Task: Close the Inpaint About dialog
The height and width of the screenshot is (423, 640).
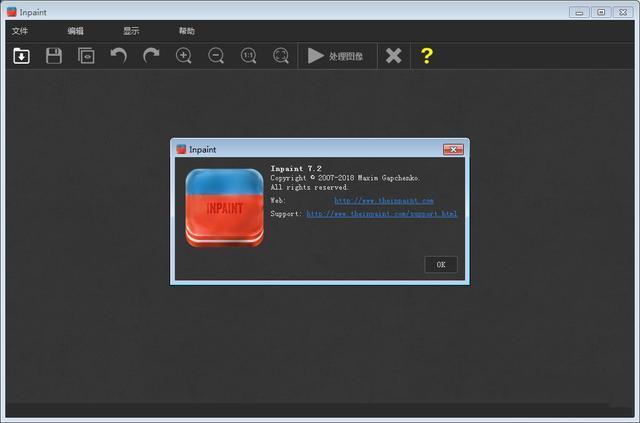Action: pyautogui.click(x=453, y=149)
